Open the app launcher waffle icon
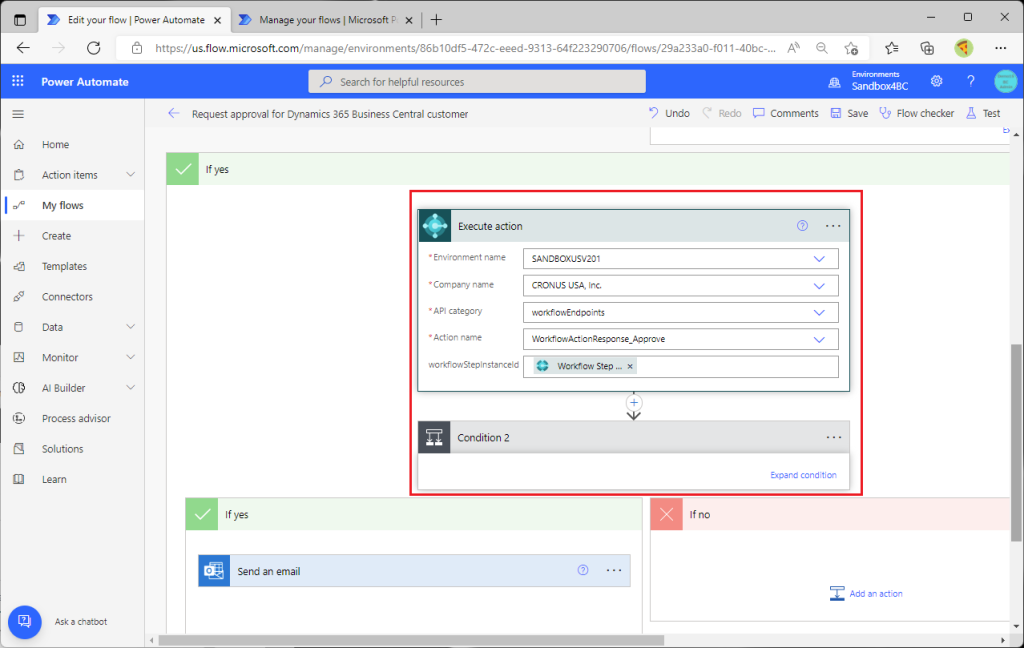1024x648 pixels. pos(18,81)
